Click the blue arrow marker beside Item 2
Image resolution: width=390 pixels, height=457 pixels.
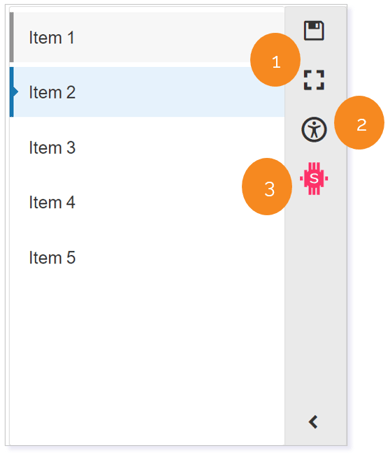(16, 92)
